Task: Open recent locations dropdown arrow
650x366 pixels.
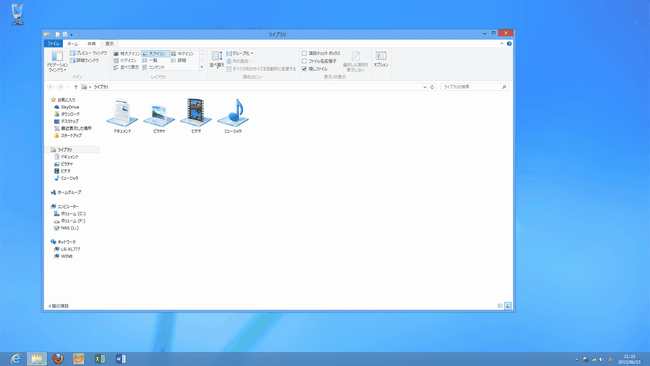Action: [x=68, y=87]
